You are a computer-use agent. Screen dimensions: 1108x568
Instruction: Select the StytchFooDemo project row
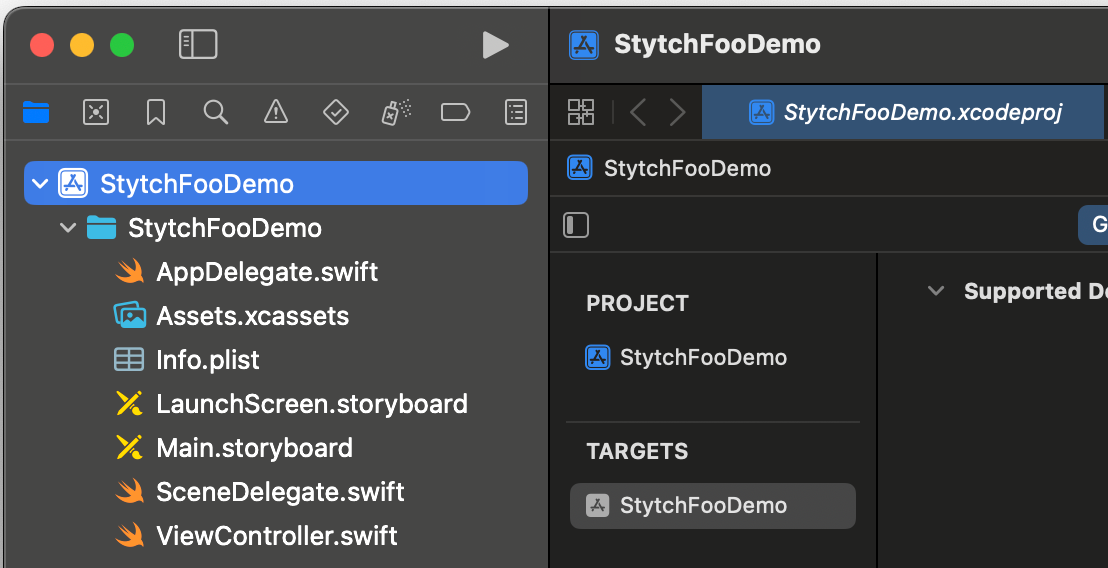(x=276, y=184)
